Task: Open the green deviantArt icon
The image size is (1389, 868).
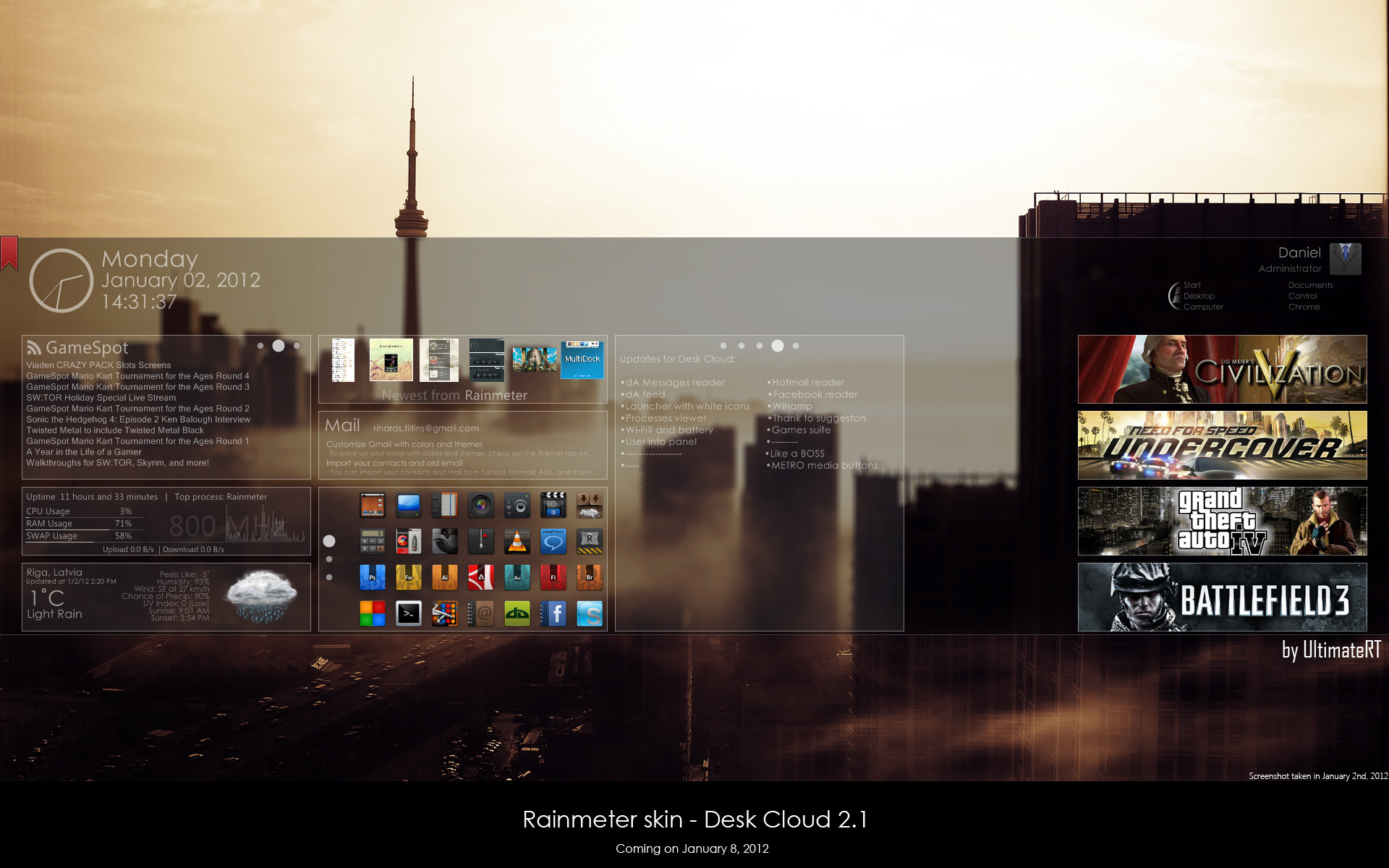Action: tap(517, 613)
